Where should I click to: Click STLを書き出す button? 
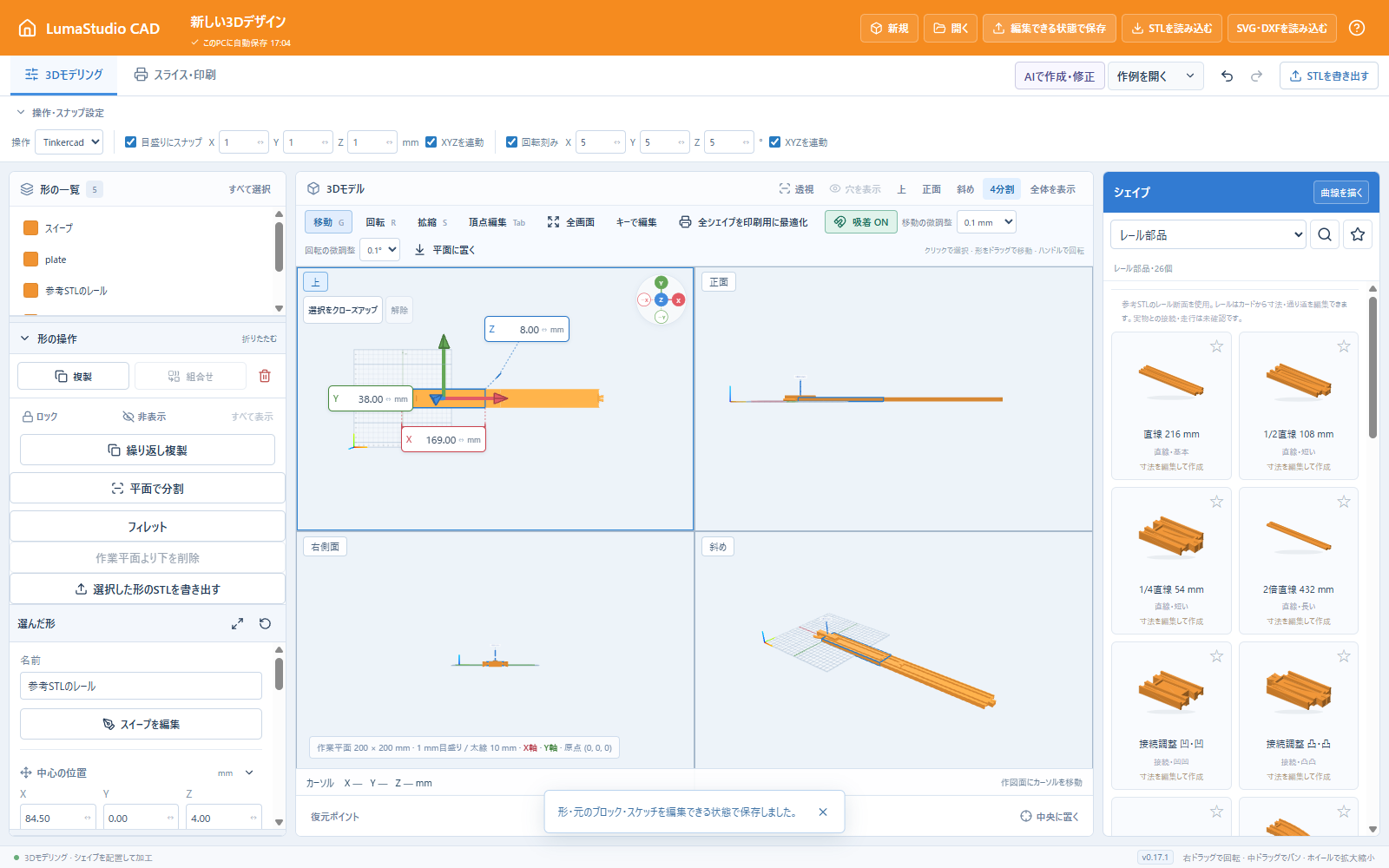[x=1329, y=76]
